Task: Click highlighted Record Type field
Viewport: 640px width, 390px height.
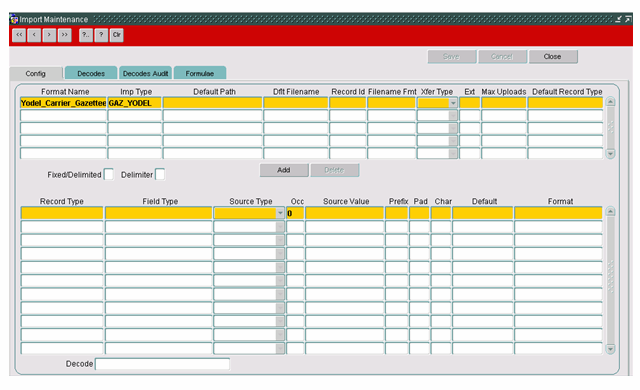Action: (62, 213)
